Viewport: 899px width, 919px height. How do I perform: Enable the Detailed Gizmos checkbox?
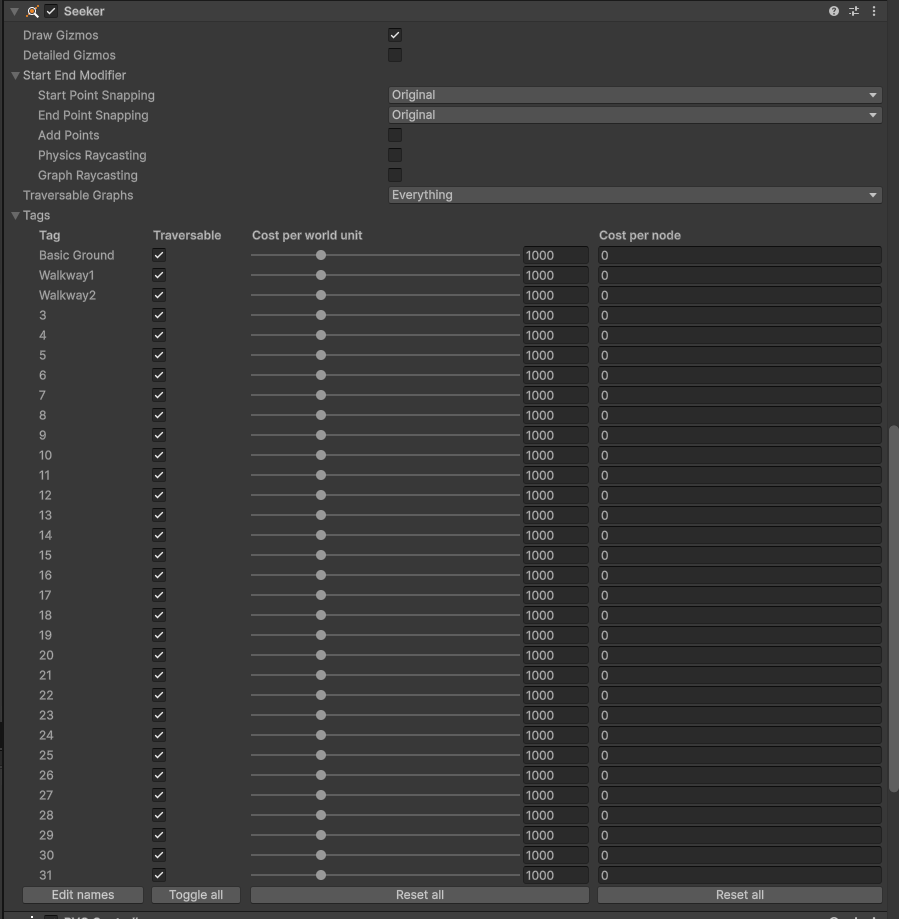tap(395, 55)
